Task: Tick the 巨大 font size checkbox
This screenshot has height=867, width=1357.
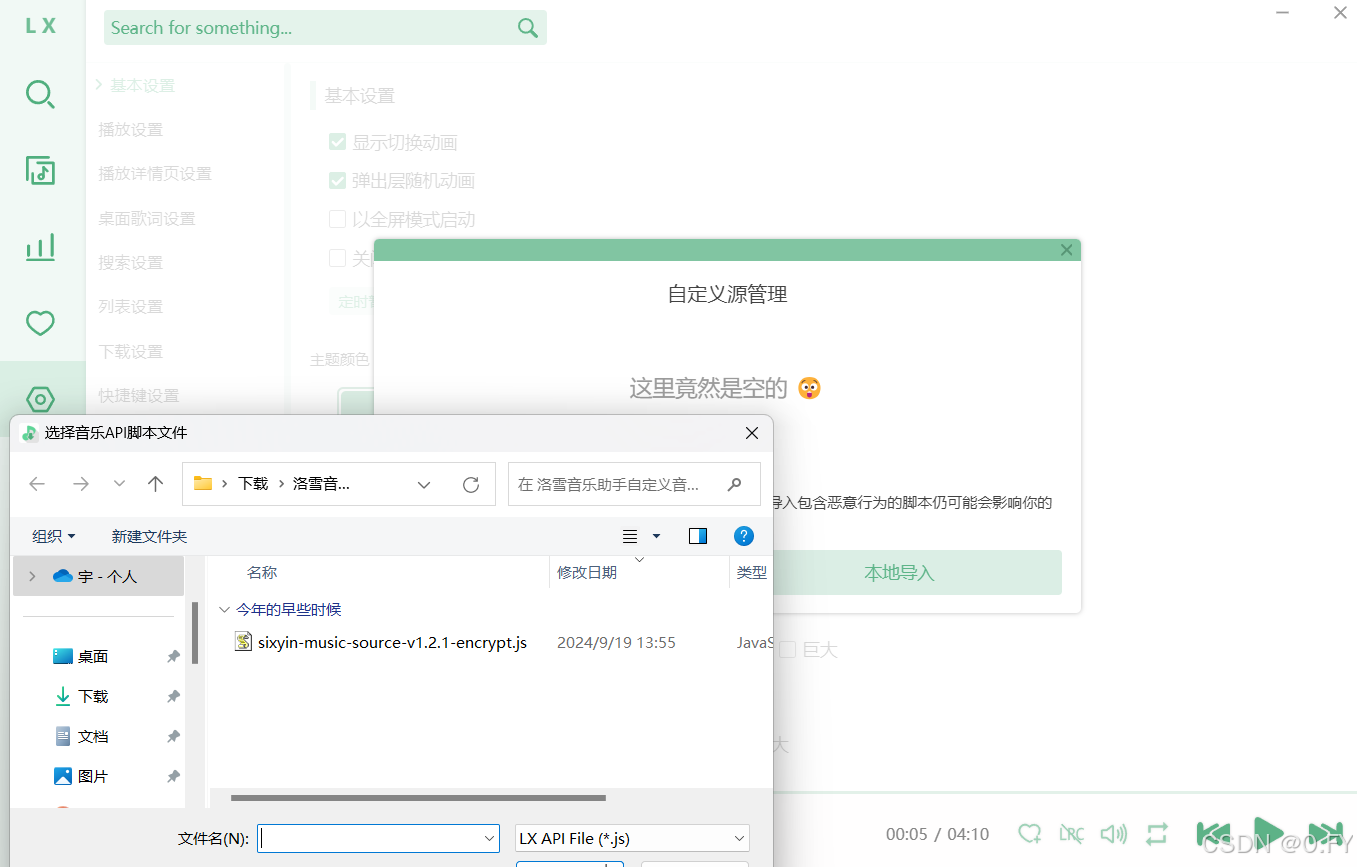Action: (x=787, y=650)
